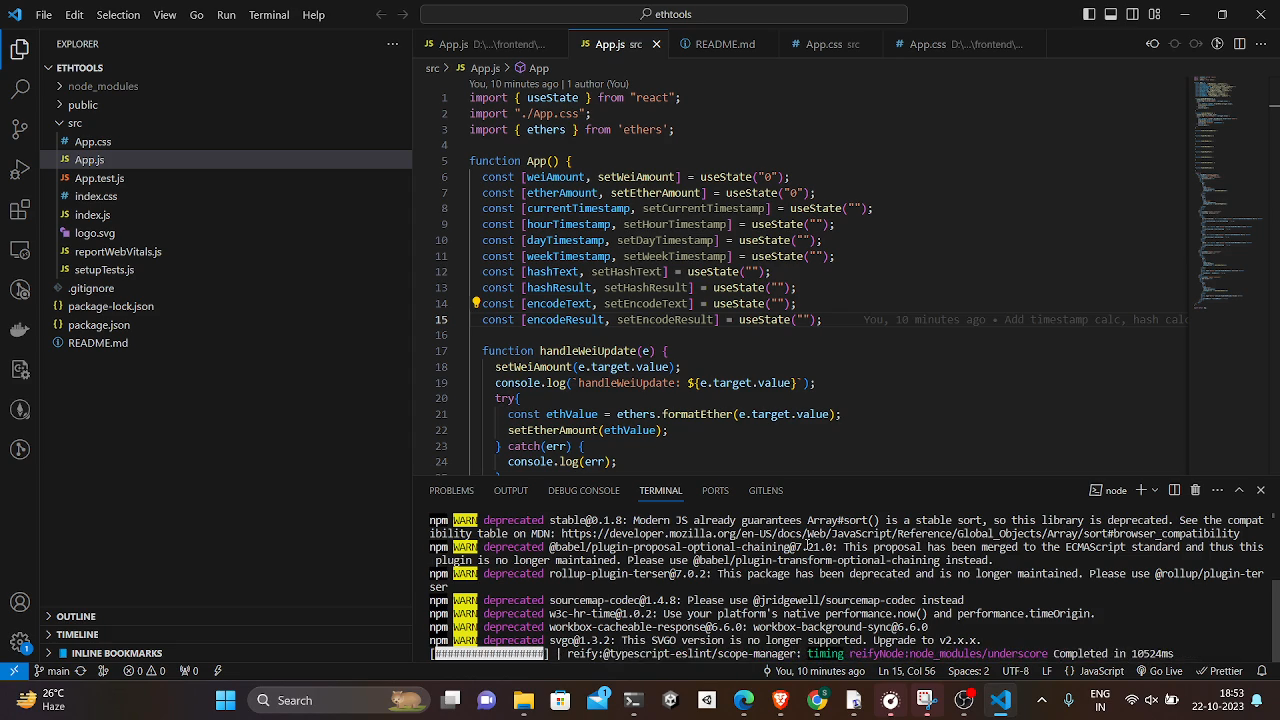Viewport: 1280px width, 720px height.
Task: Open the Docker view in activity bar
Action: [x=20, y=329]
